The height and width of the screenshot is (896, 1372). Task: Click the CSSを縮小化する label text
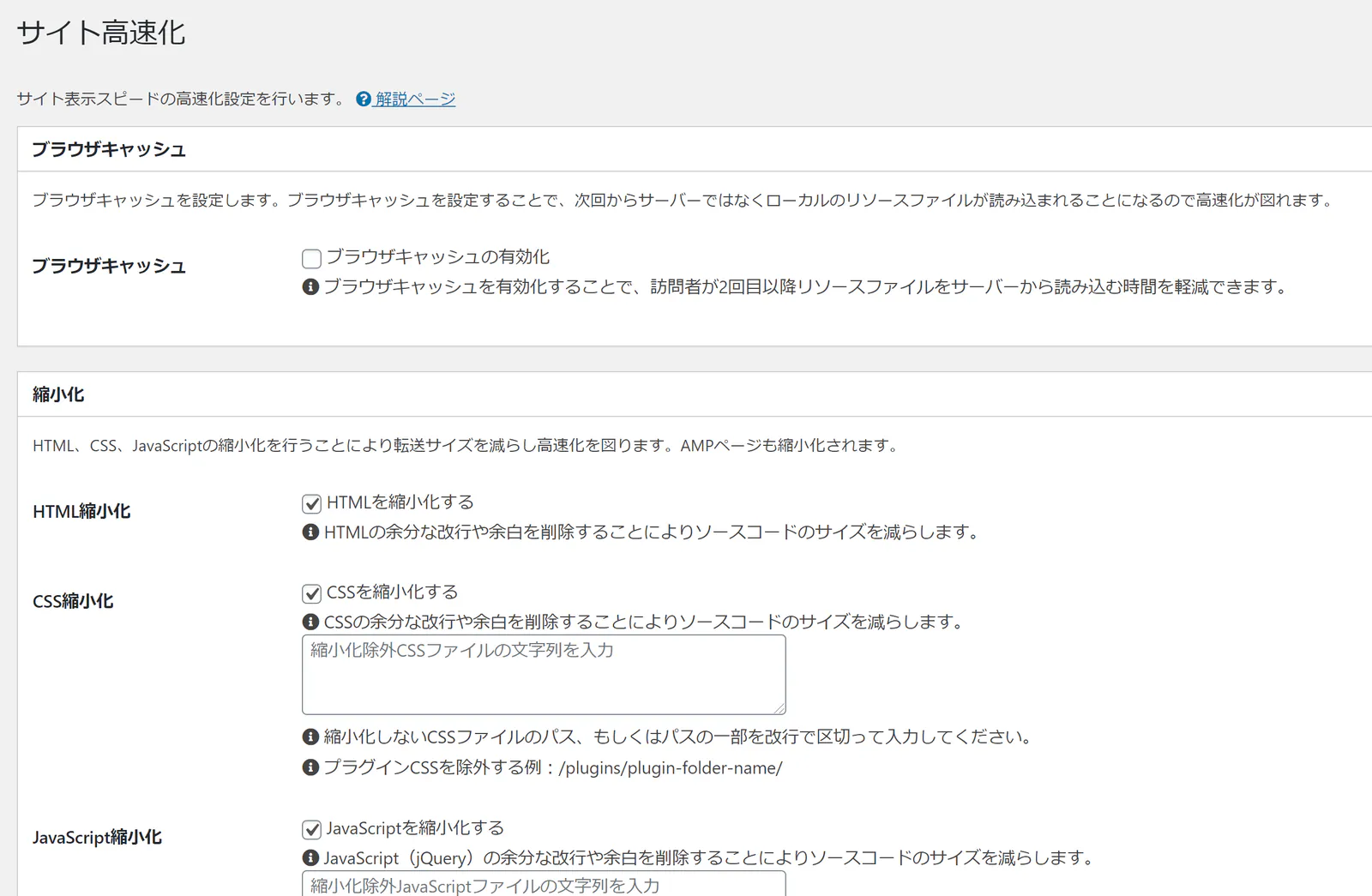point(393,592)
